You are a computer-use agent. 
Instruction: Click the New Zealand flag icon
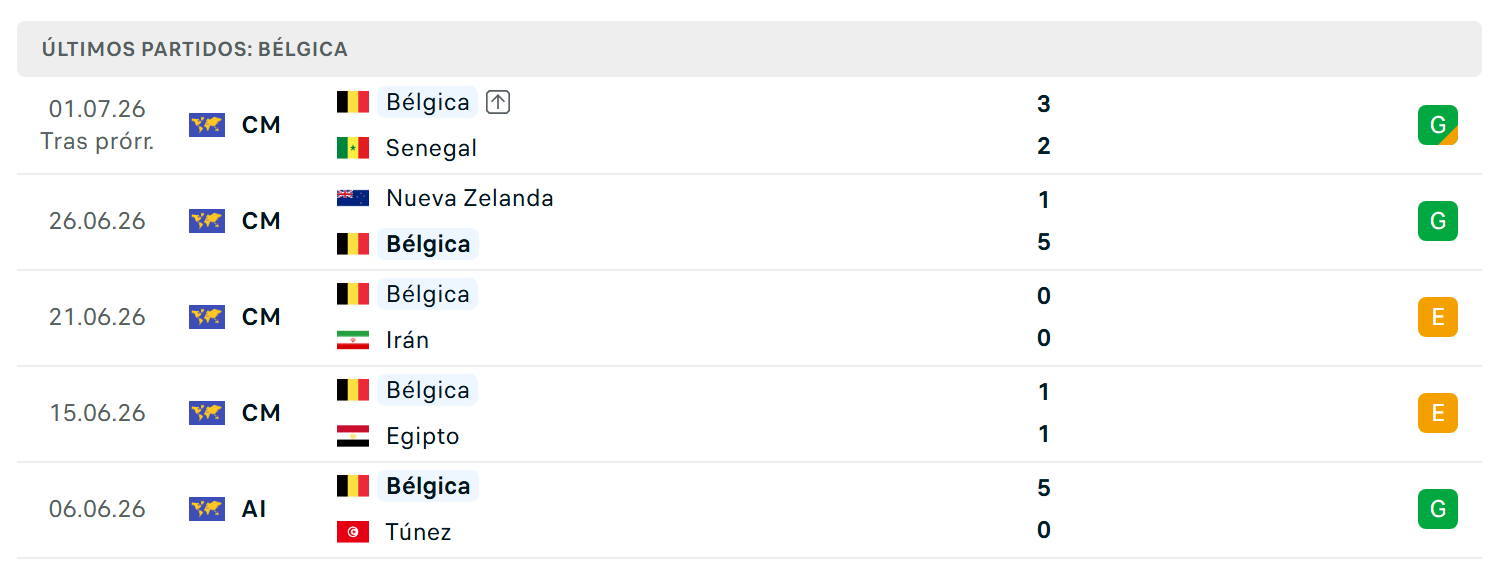coord(353,198)
